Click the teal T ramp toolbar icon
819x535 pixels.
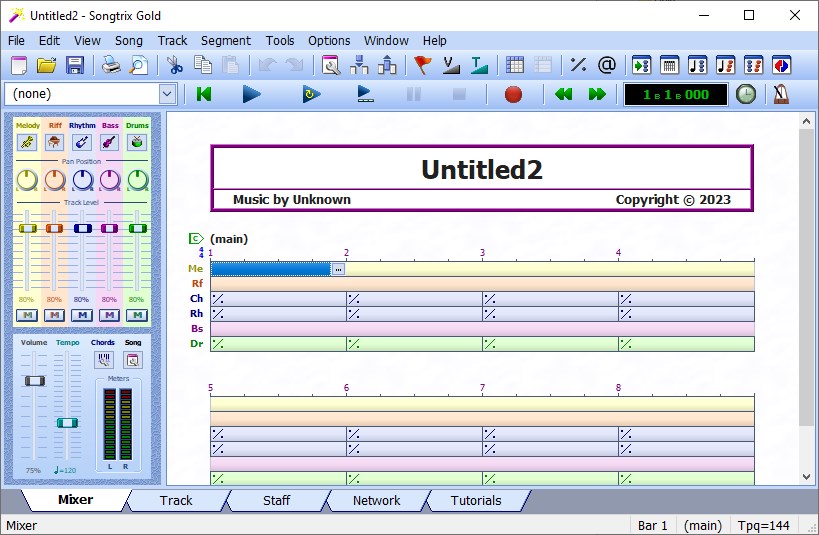(x=478, y=65)
